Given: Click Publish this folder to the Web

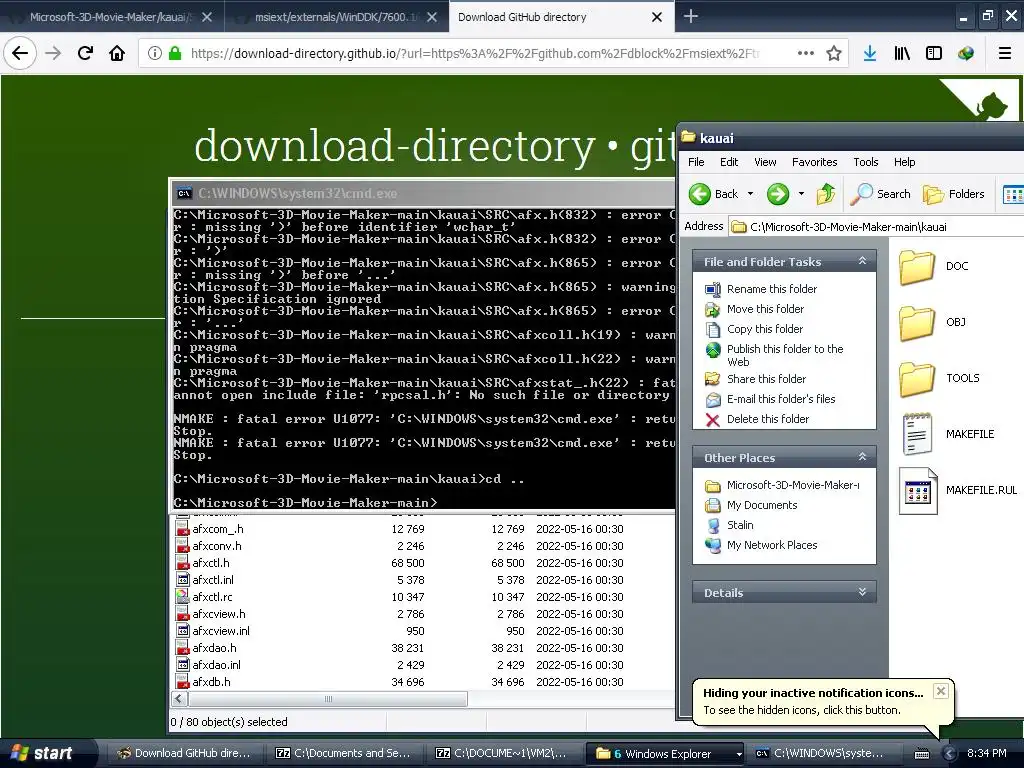Looking at the screenshot, I should coord(785,355).
